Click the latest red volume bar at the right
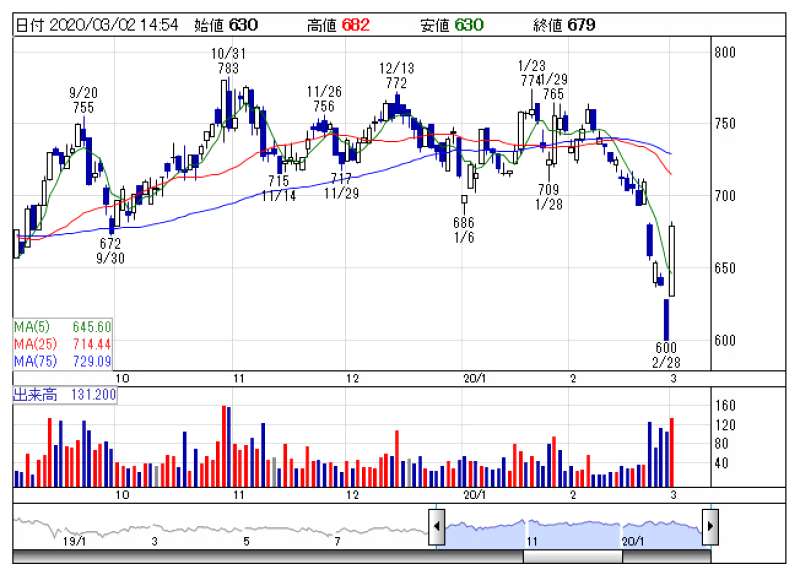The height and width of the screenshot is (575, 800). click(672, 453)
